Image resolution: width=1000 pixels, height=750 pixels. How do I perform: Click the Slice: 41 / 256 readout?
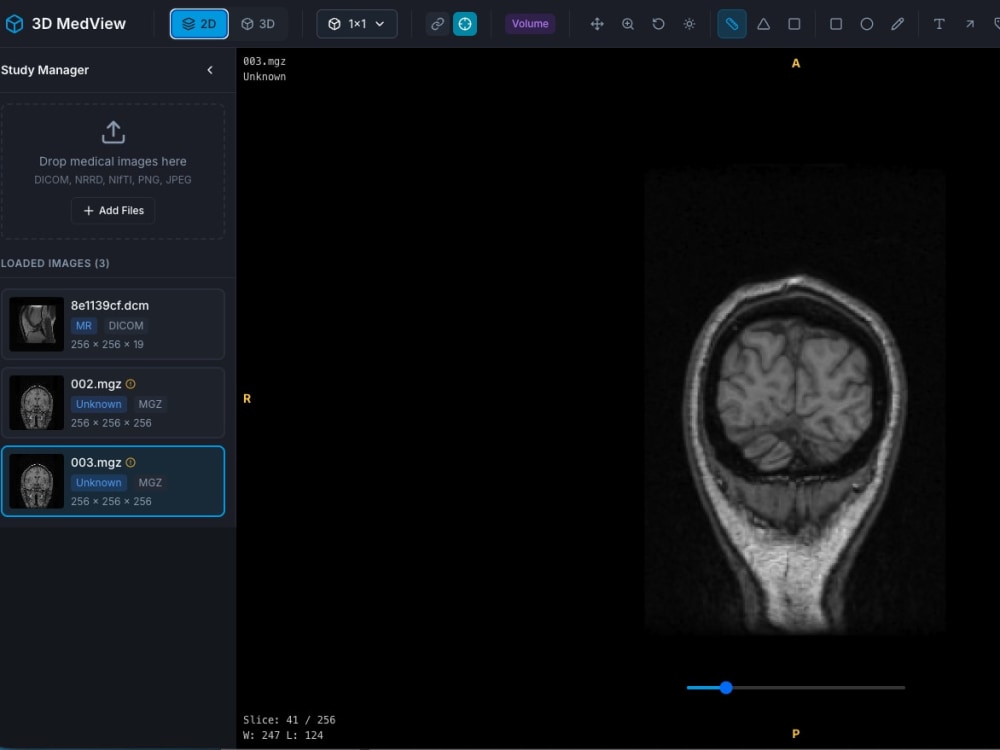click(289, 719)
